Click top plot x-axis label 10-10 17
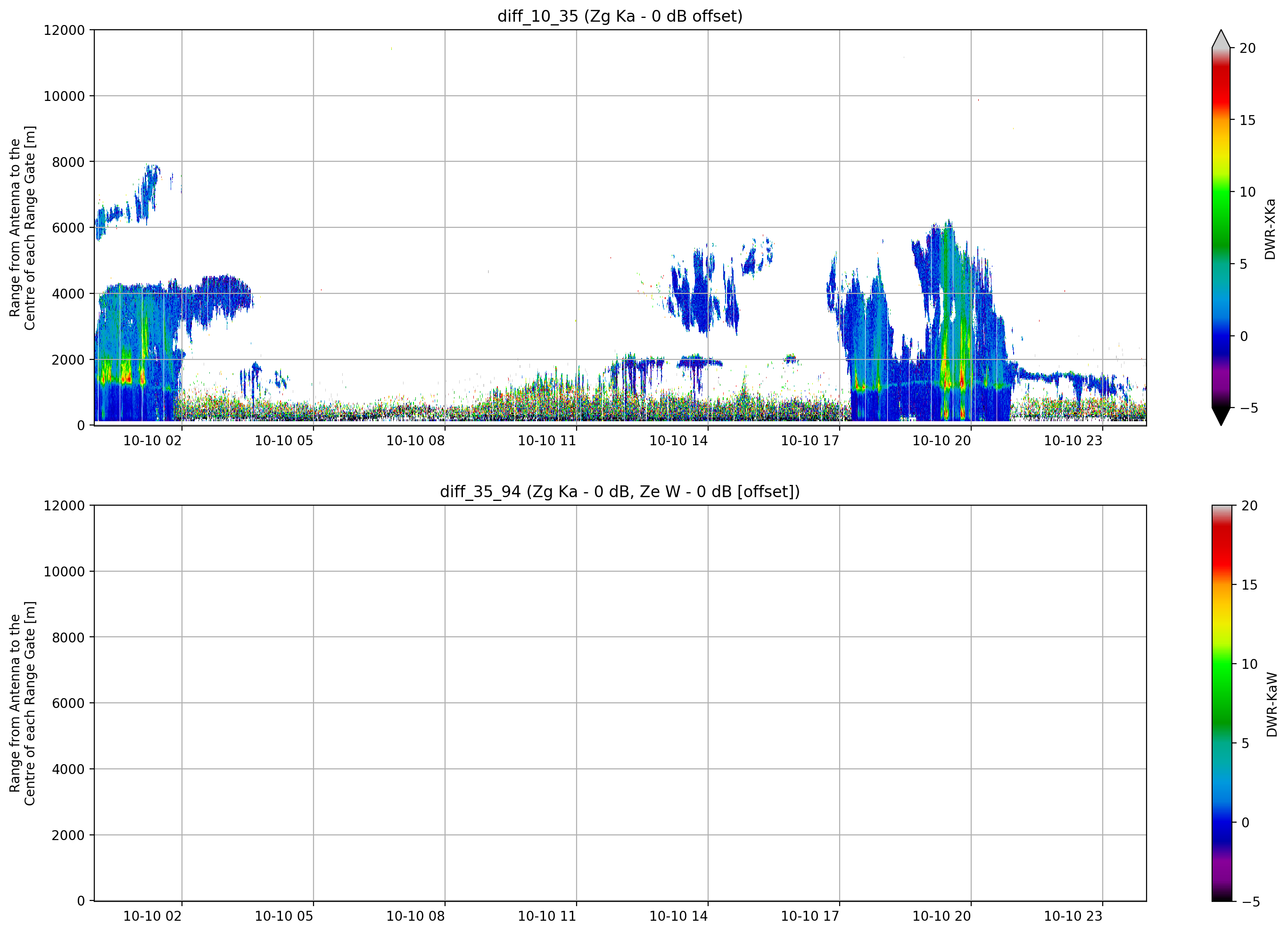The image size is (1288, 933). coord(810,441)
